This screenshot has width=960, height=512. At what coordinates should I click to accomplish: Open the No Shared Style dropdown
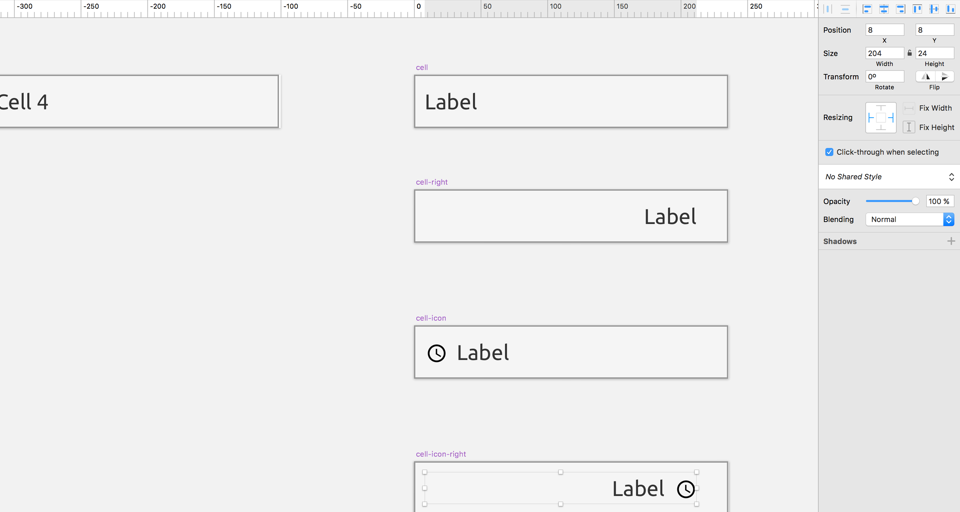coord(889,177)
